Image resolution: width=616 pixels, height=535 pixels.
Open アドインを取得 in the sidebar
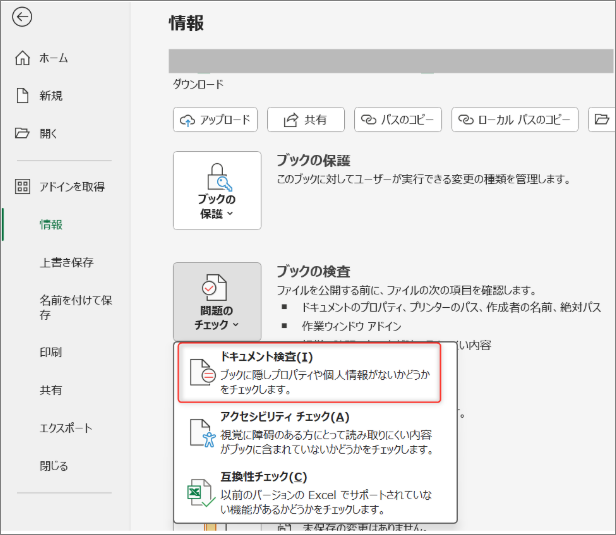[72, 187]
